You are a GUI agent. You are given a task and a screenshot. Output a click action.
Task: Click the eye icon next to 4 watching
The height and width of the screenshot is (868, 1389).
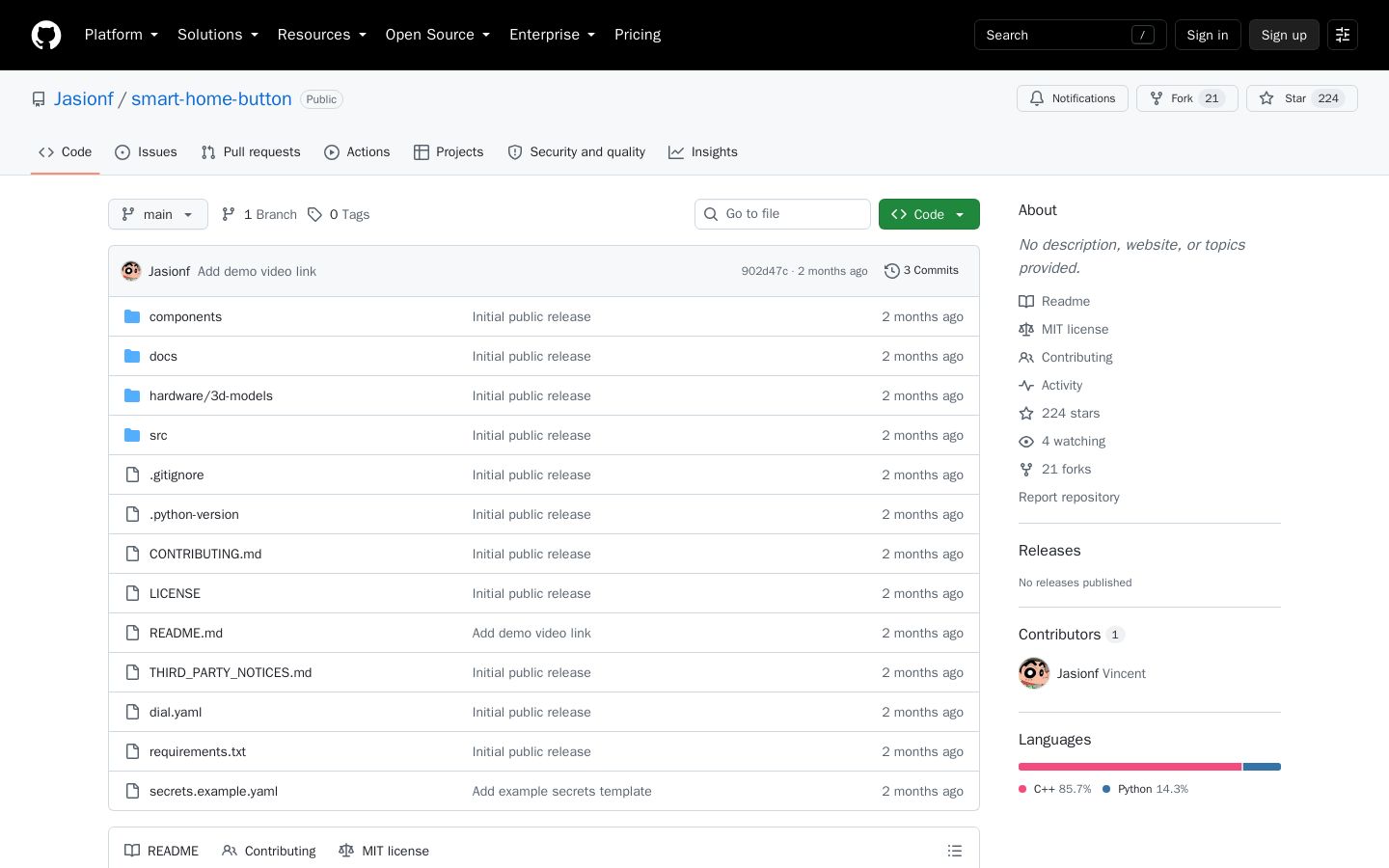tap(1026, 441)
